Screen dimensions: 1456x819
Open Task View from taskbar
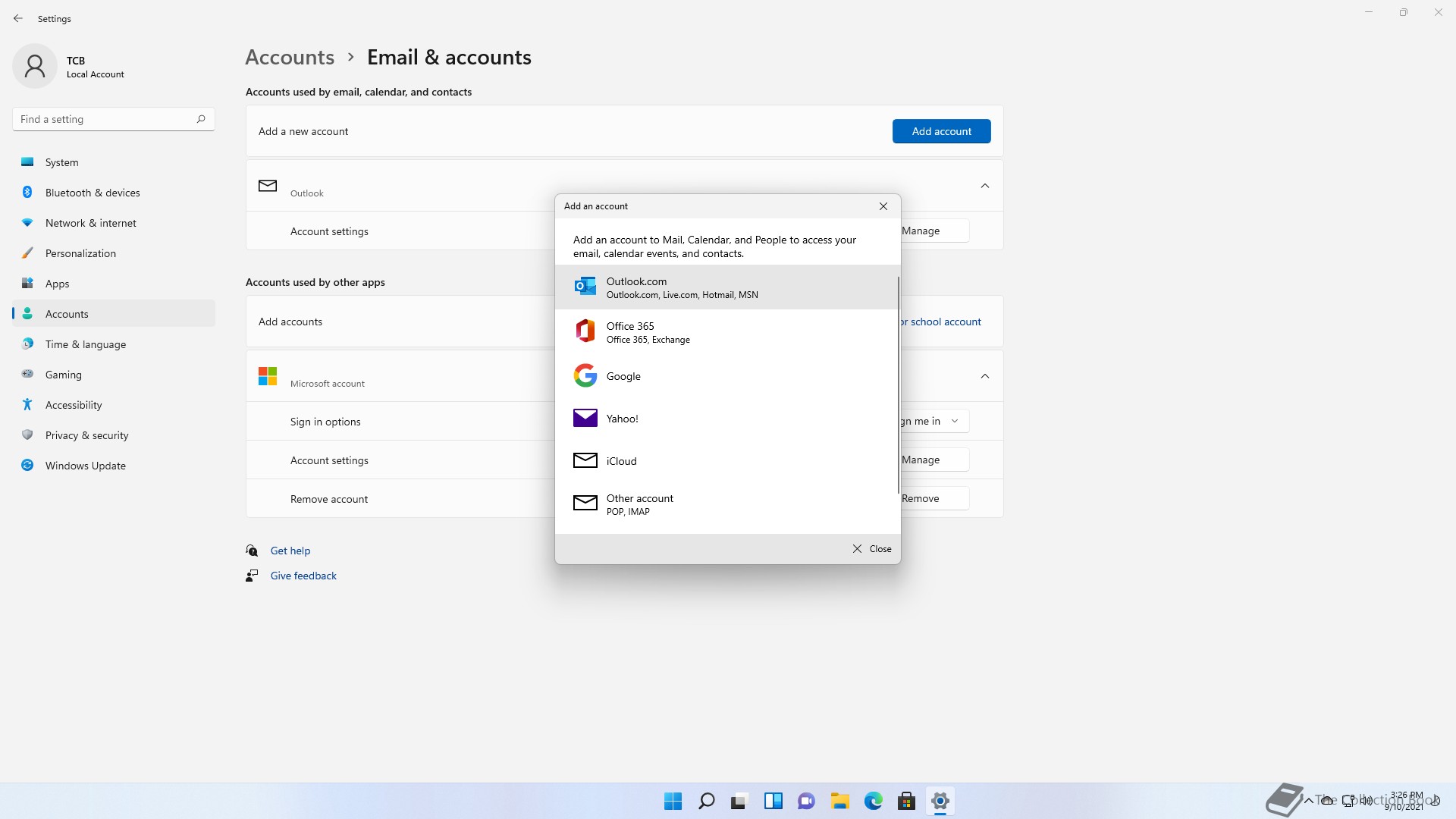(x=739, y=801)
